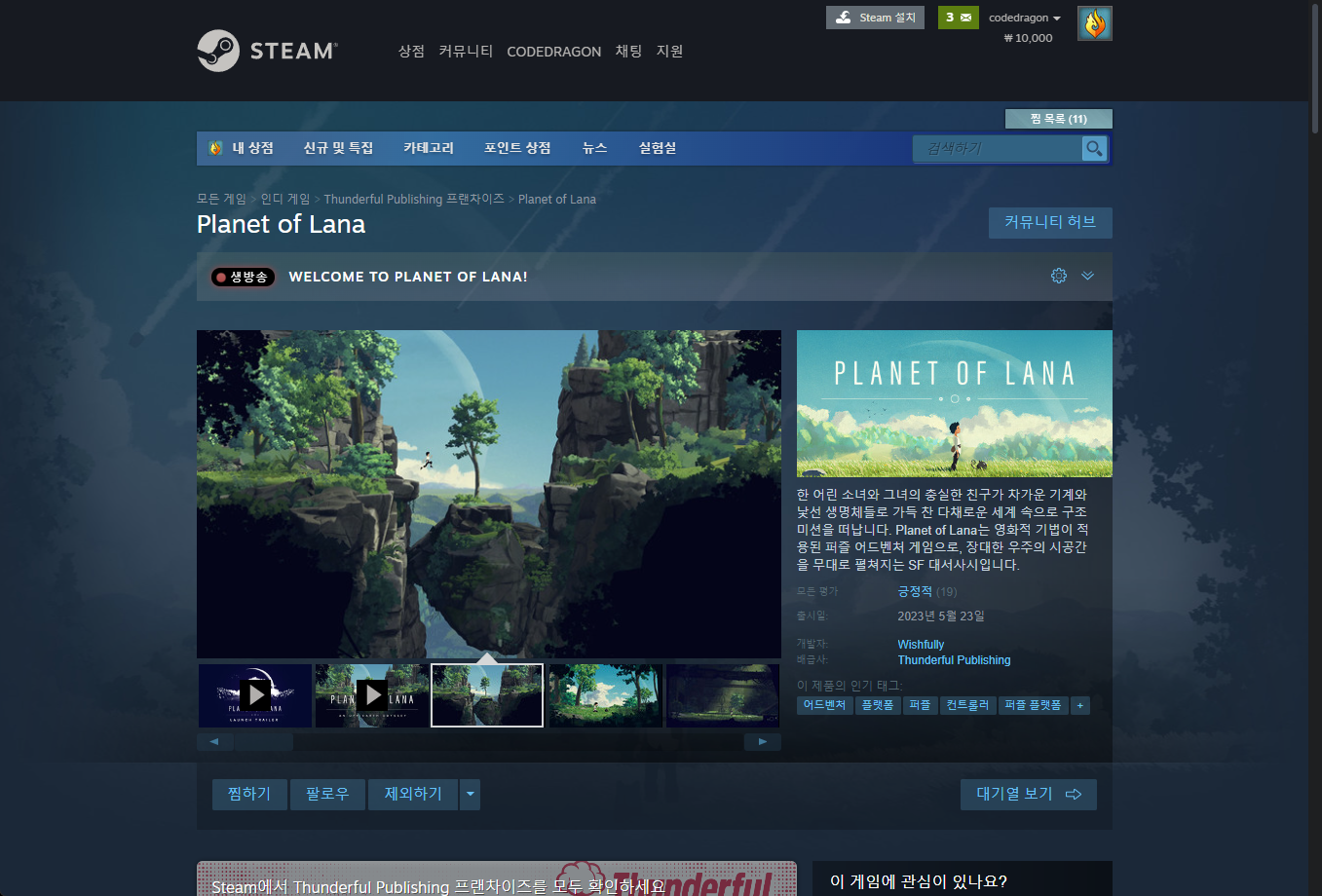
Task: Click the 생방송 live badge
Action: [243, 277]
